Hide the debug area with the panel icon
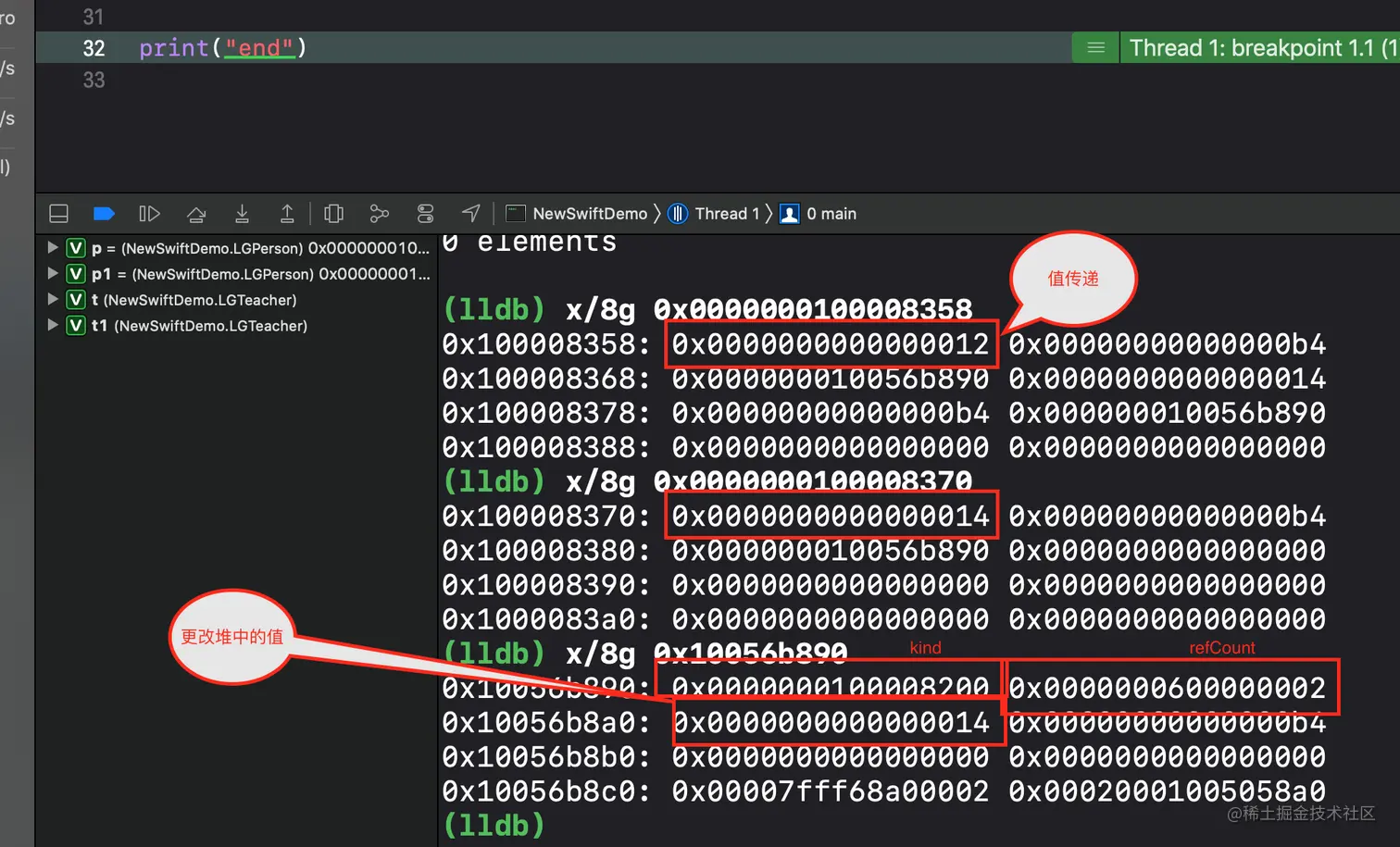Image resolution: width=1400 pixels, height=847 pixels. pyautogui.click(x=58, y=214)
